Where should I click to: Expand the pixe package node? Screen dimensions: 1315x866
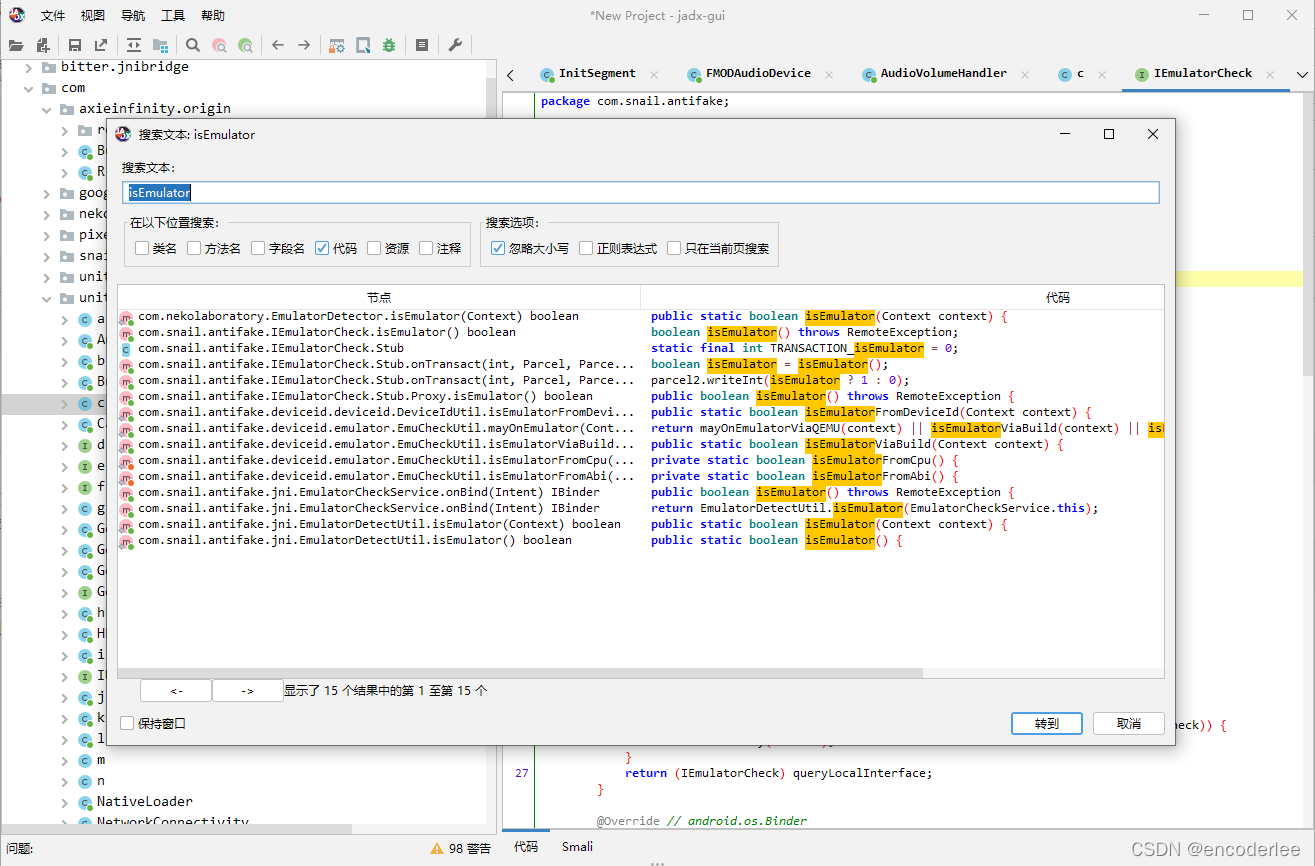[46, 235]
